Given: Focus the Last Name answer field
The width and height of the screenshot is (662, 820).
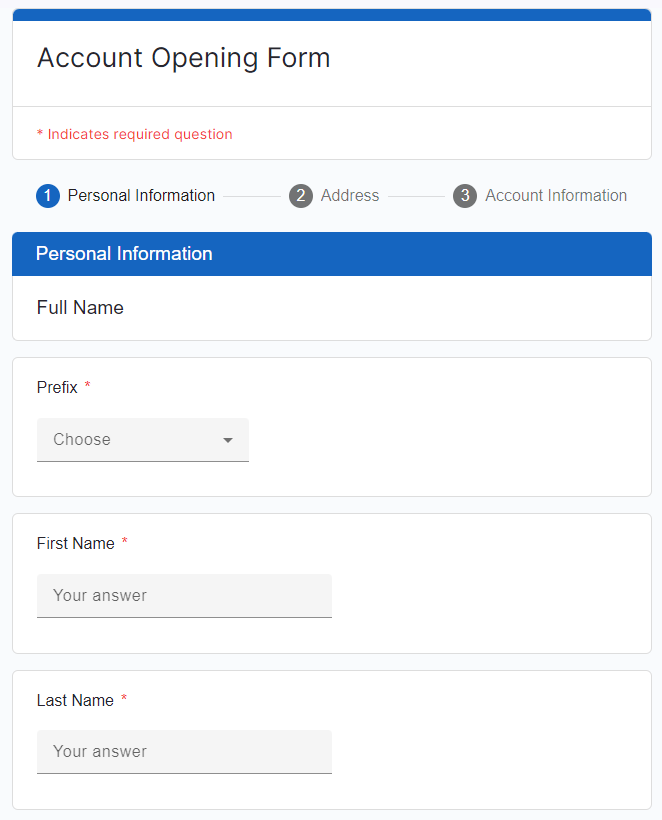Looking at the screenshot, I should click(184, 752).
